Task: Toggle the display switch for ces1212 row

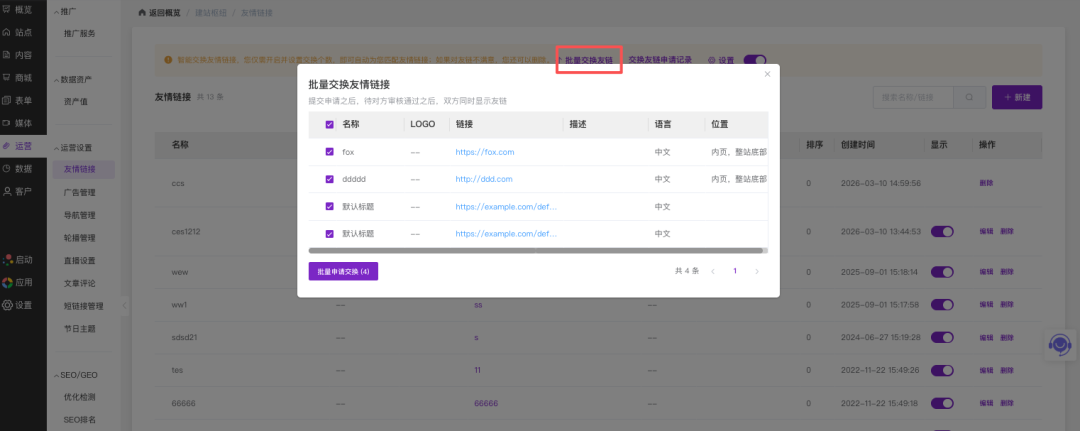Action: coord(943,231)
